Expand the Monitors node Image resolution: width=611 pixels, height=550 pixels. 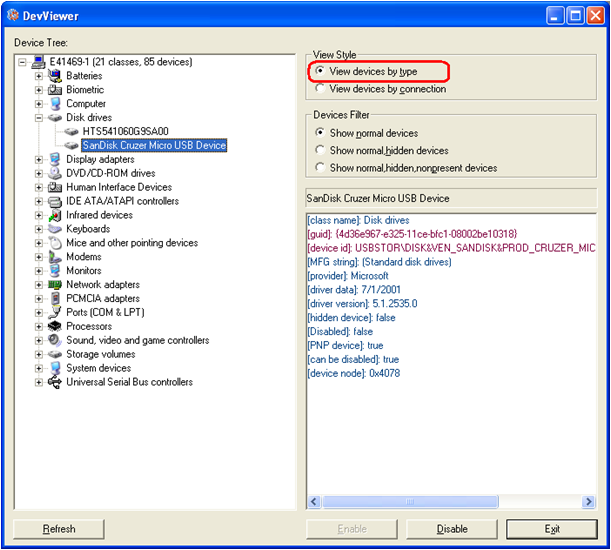[x=39, y=271]
